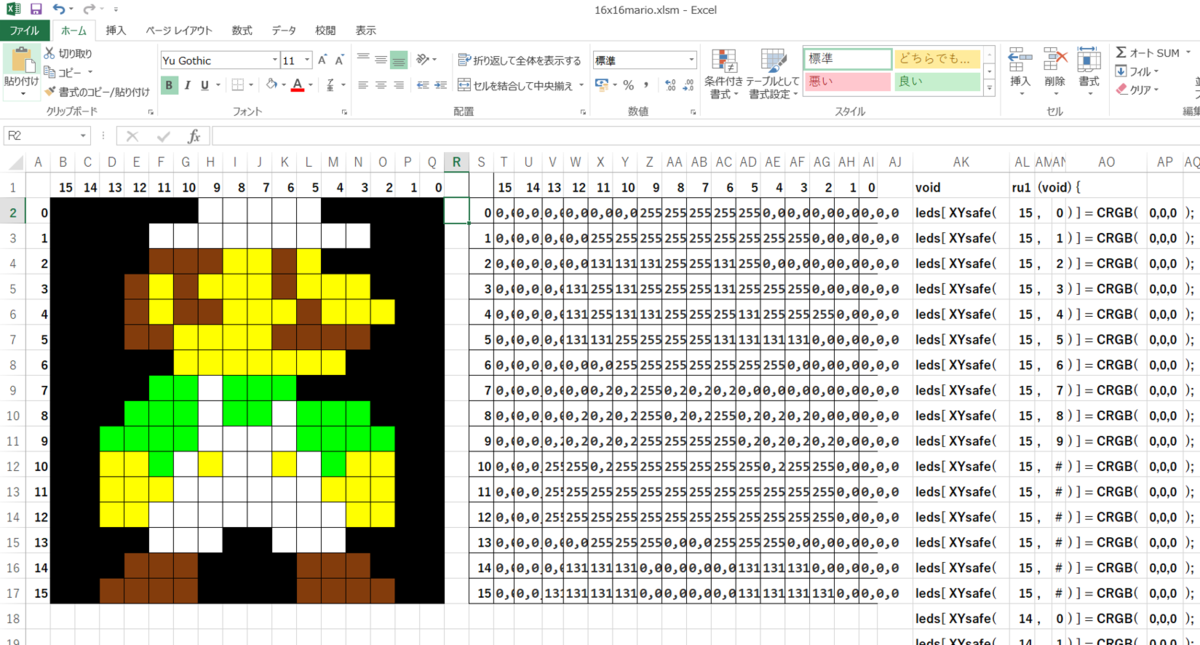Expand the cell styles gallery
1200x645 pixels.
(x=990, y=90)
